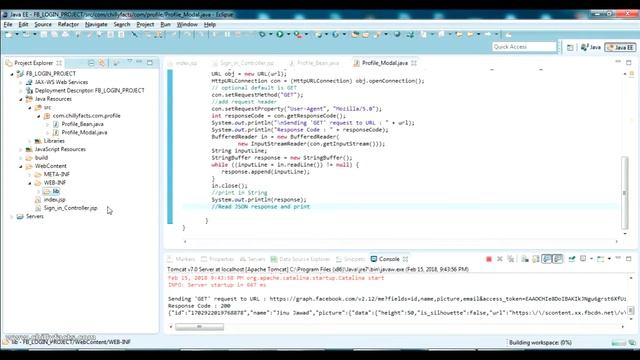Open the Edit menu

pyautogui.click(x=23, y=24)
